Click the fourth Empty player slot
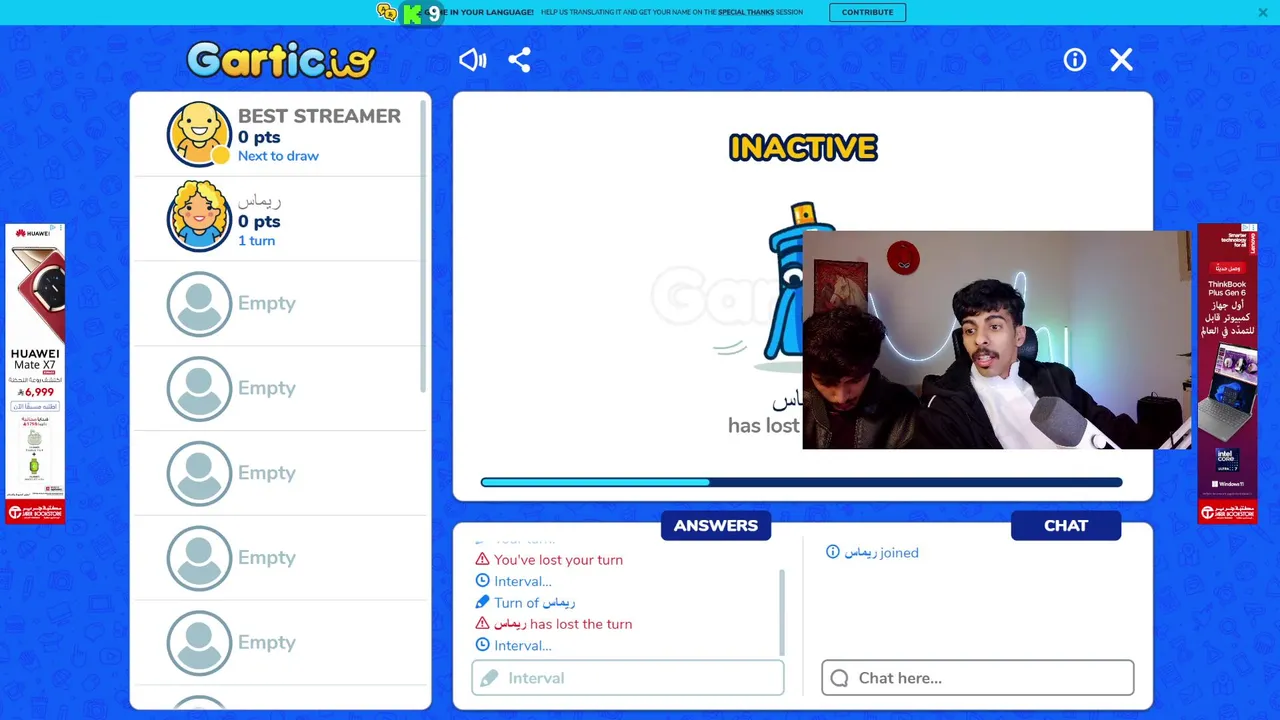Viewport: 1280px width, 720px height. (x=281, y=558)
